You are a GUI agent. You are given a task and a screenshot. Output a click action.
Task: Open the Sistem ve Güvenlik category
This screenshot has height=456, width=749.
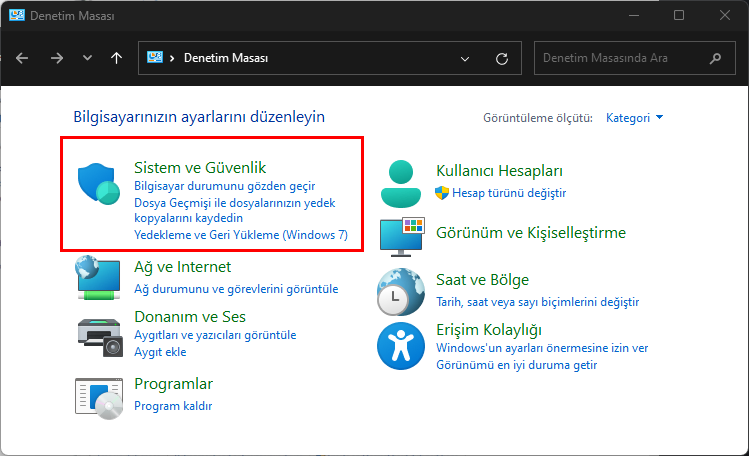pyautogui.click(x=200, y=168)
